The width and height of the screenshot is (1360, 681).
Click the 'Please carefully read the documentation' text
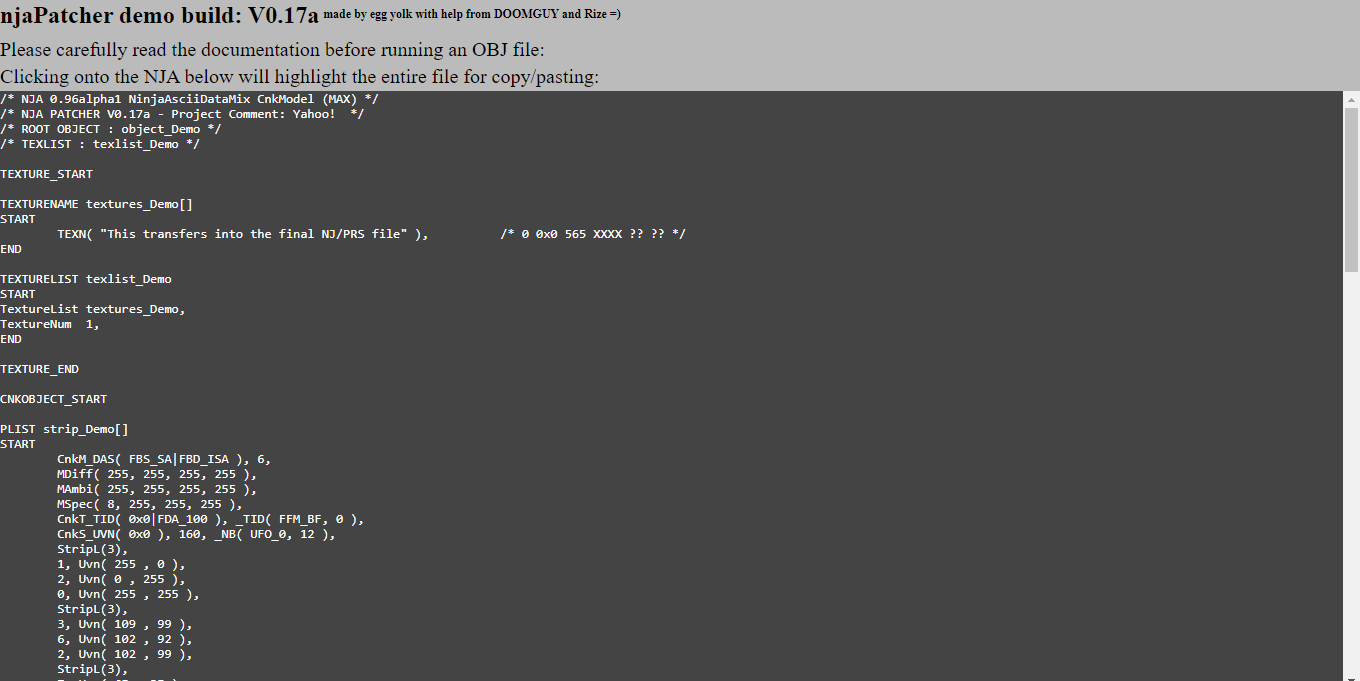[272, 50]
